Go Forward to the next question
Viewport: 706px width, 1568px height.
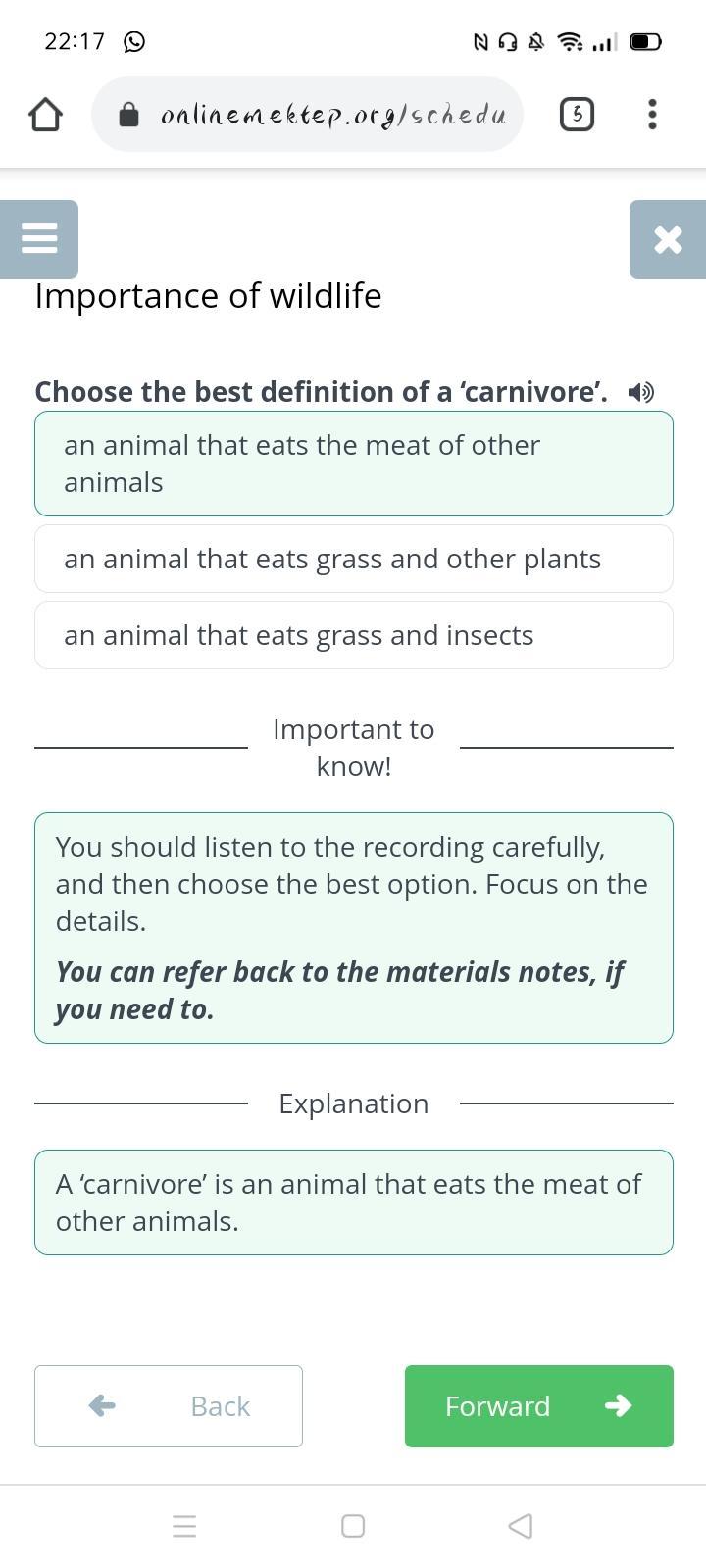(538, 1406)
